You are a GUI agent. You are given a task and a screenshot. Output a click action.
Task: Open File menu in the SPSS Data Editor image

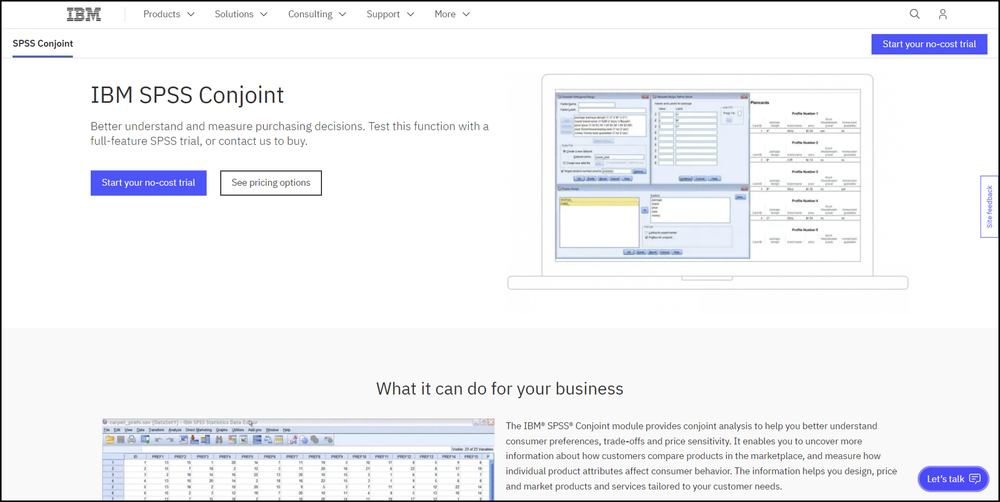click(x=107, y=430)
